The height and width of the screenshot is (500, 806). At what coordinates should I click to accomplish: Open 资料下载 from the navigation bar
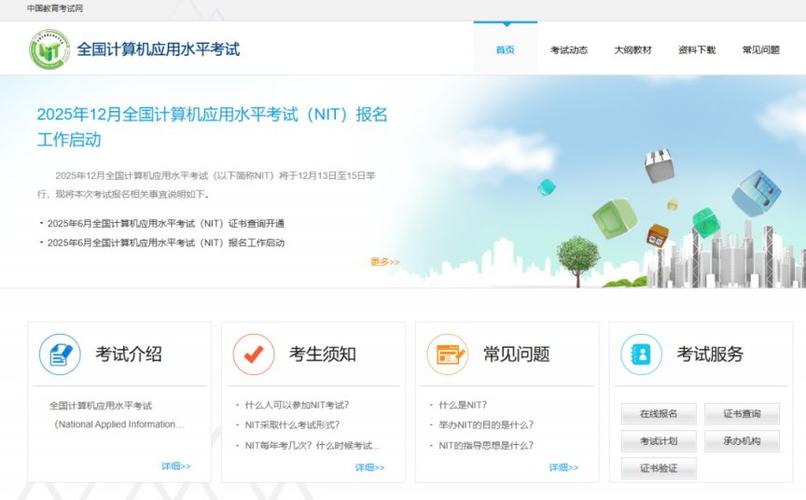697,50
